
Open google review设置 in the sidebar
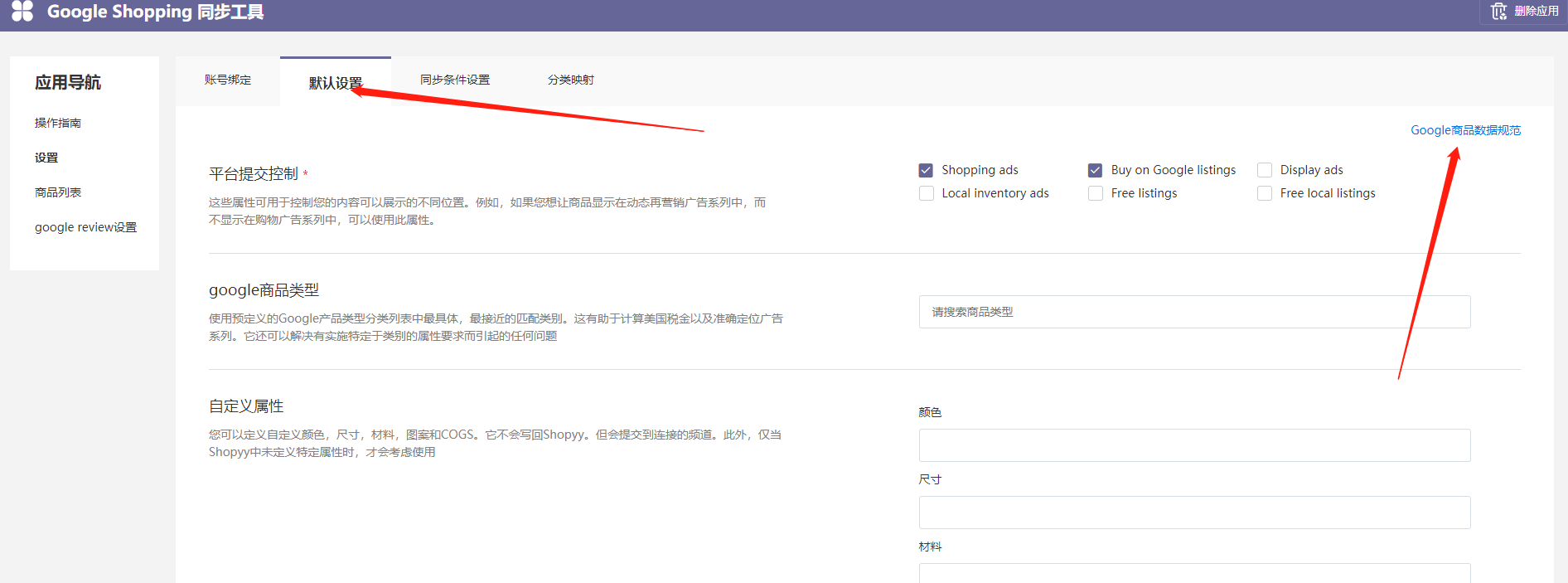(x=85, y=227)
